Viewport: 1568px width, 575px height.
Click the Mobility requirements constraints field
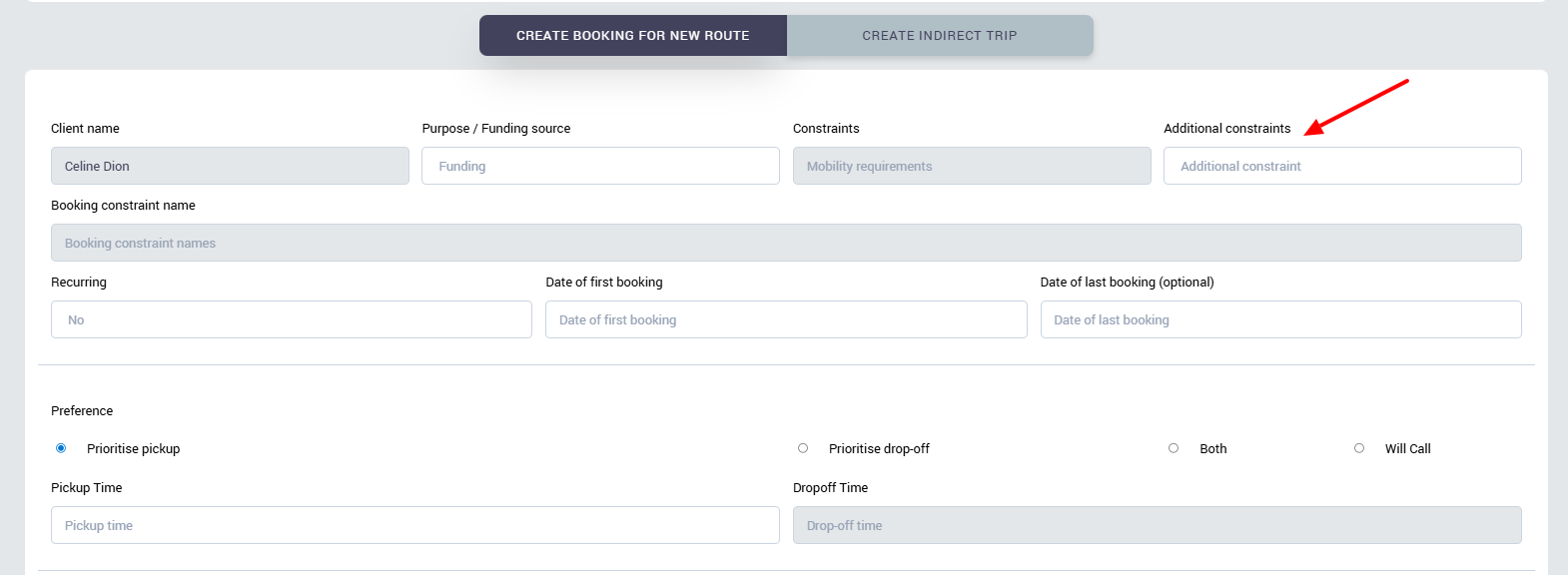(x=971, y=166)
